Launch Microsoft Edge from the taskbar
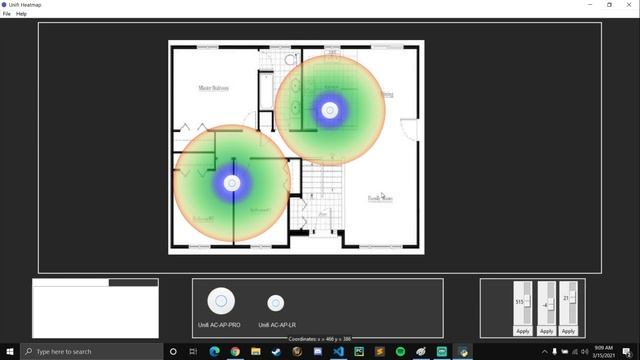The image size is (640, 360). (x=214, y=351)
